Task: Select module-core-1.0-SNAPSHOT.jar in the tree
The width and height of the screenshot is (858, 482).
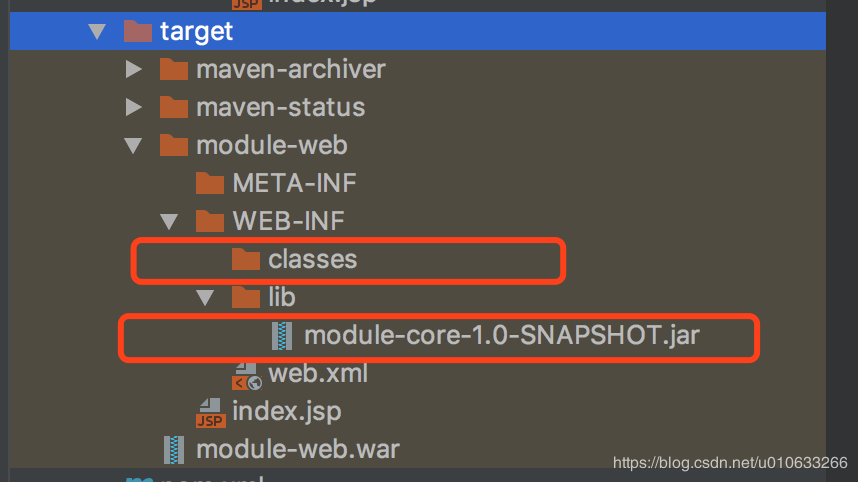Action: pos(501,335)
